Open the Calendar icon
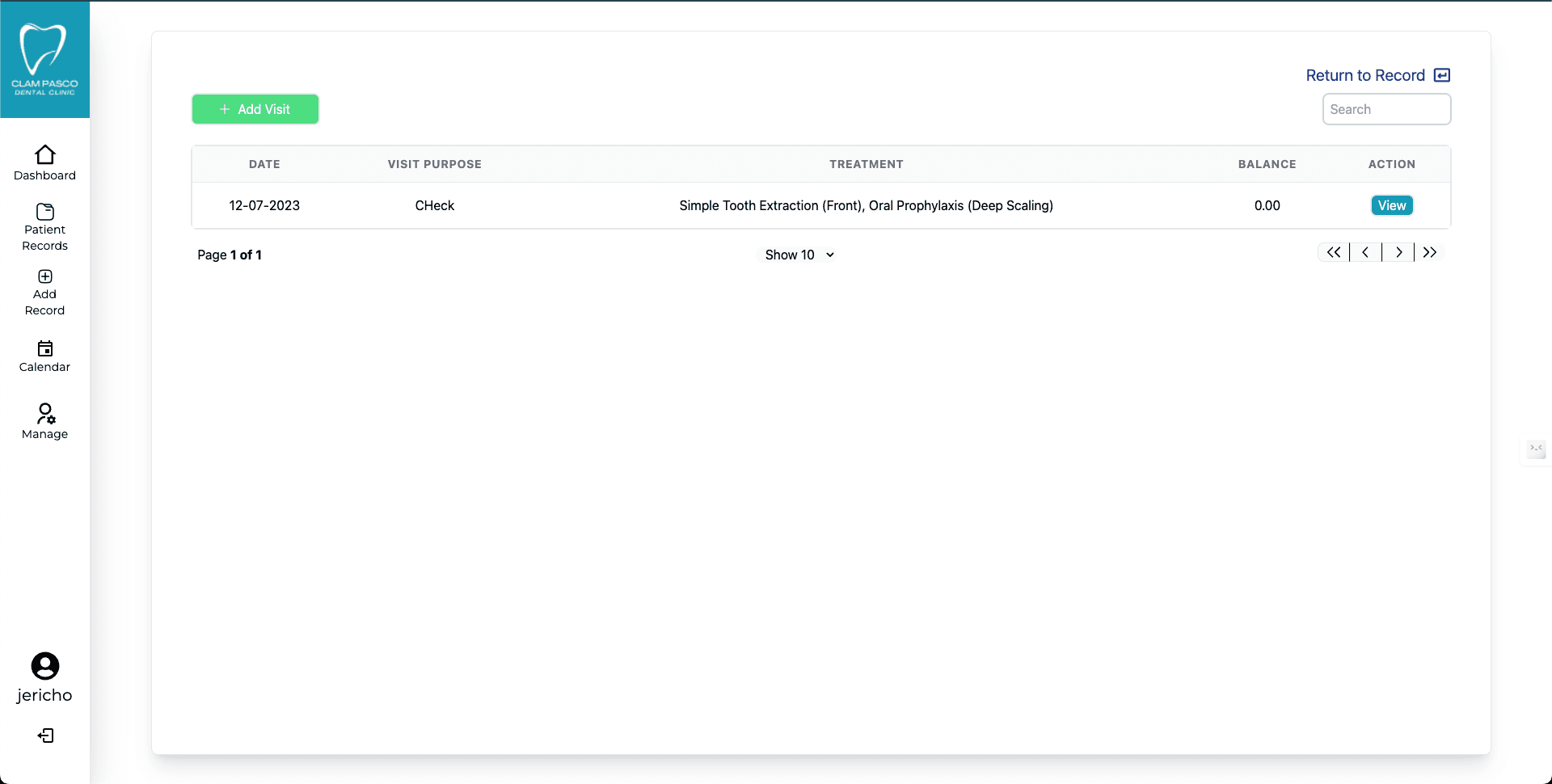Screen dimensions: 1552x784 click(x=44, y=349)
